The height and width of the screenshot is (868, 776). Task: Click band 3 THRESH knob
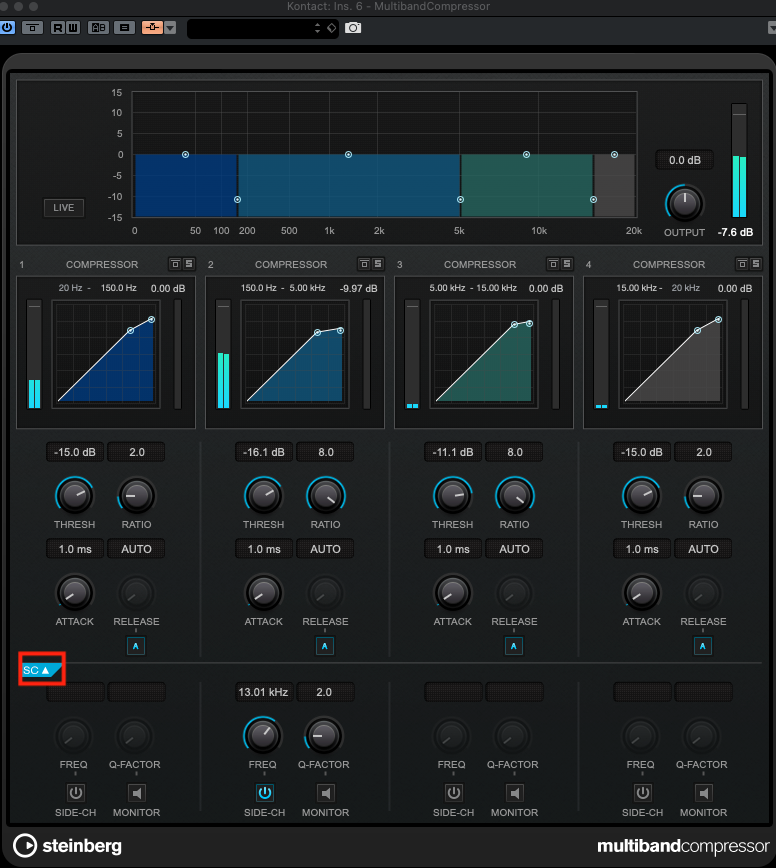pyautogui.click(x=453, y=495)
